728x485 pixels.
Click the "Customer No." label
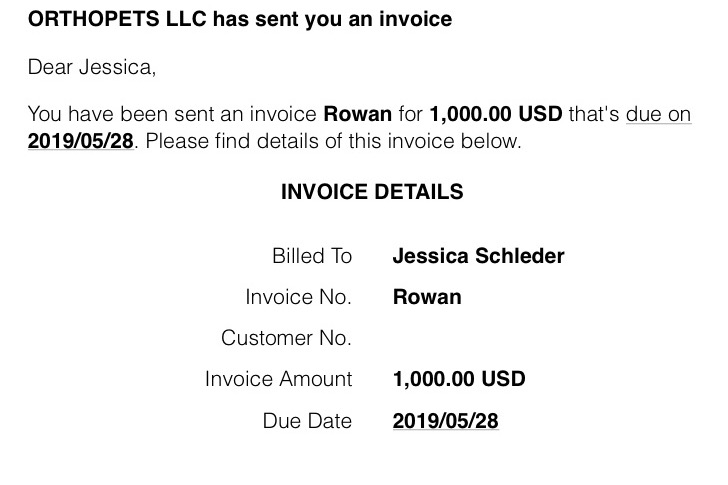(286, 338)
